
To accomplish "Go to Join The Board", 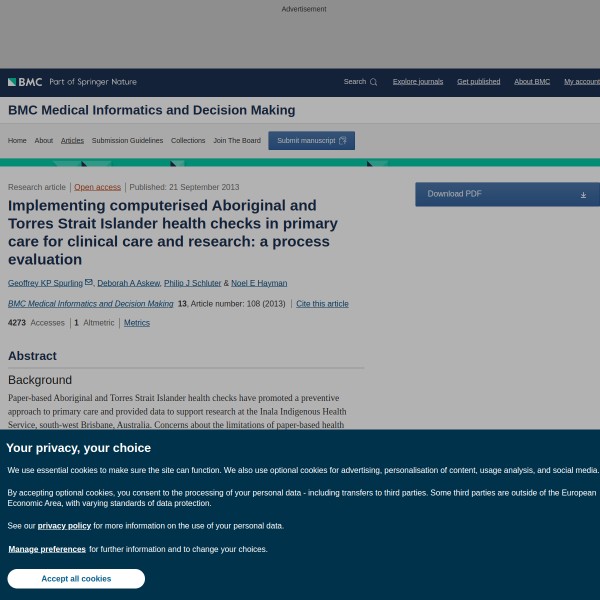I will pos(237,141).
